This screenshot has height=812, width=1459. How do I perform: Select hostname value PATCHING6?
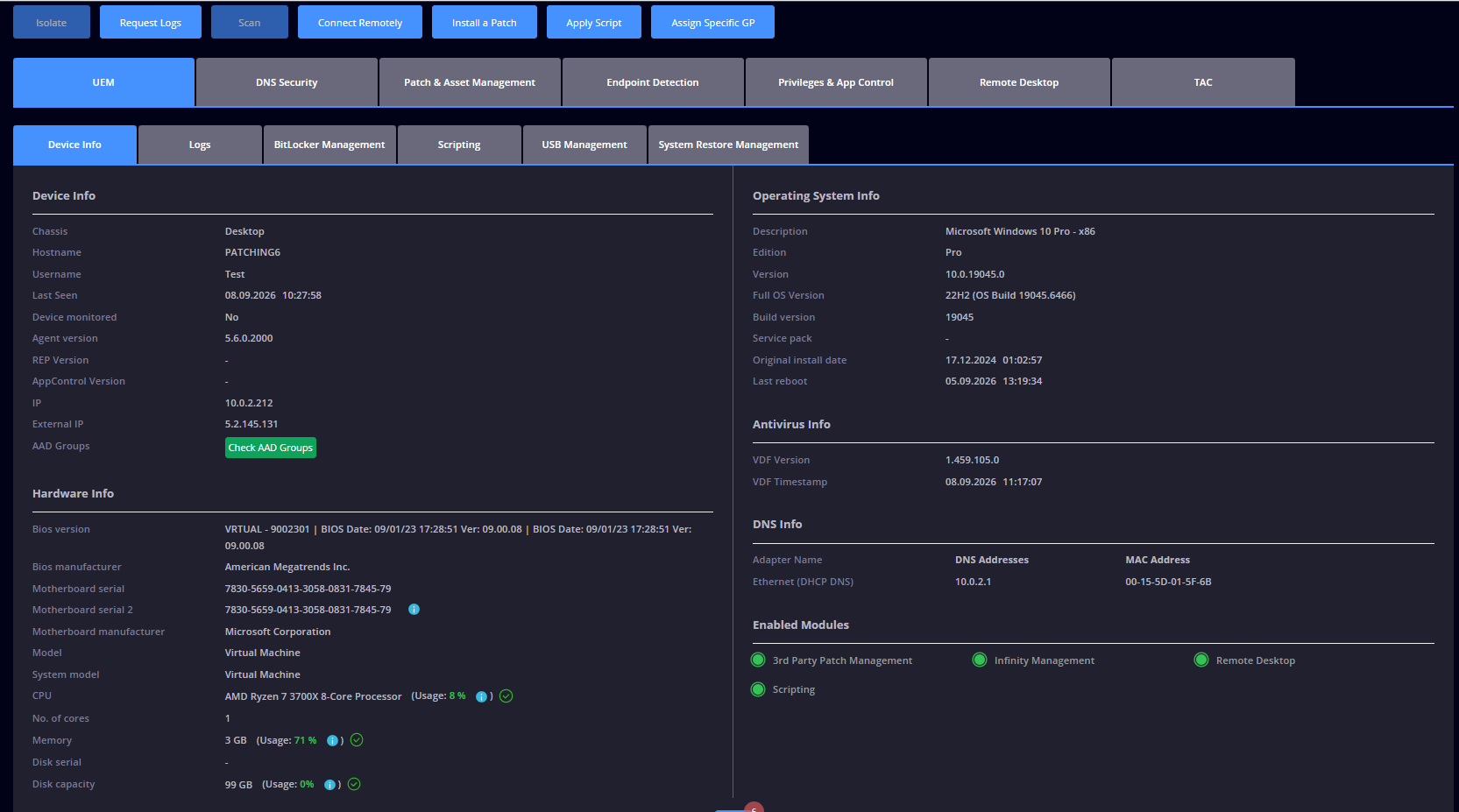(252, 252)
